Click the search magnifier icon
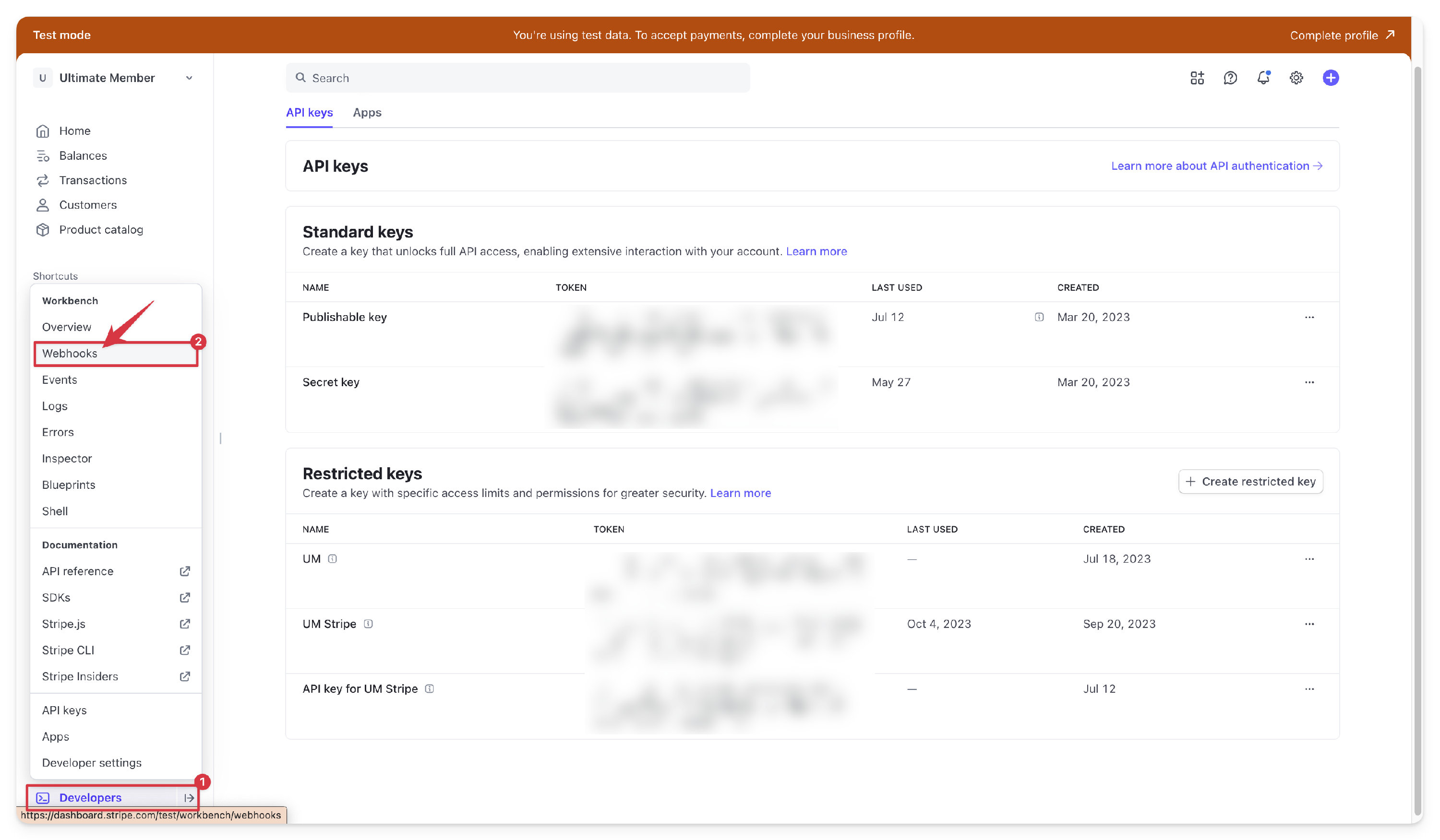Viewport: 1440px width, 840px height. (300, 78)
